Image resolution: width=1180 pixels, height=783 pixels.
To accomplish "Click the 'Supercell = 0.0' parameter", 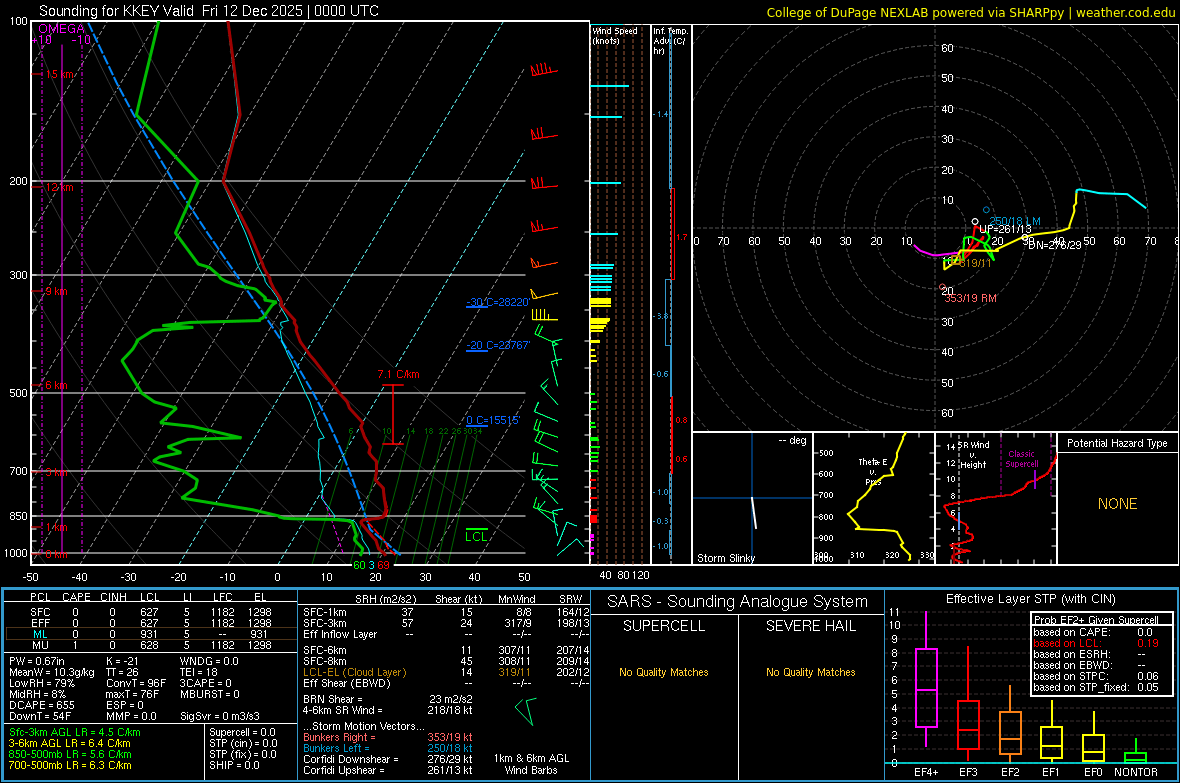I will 242,732.
